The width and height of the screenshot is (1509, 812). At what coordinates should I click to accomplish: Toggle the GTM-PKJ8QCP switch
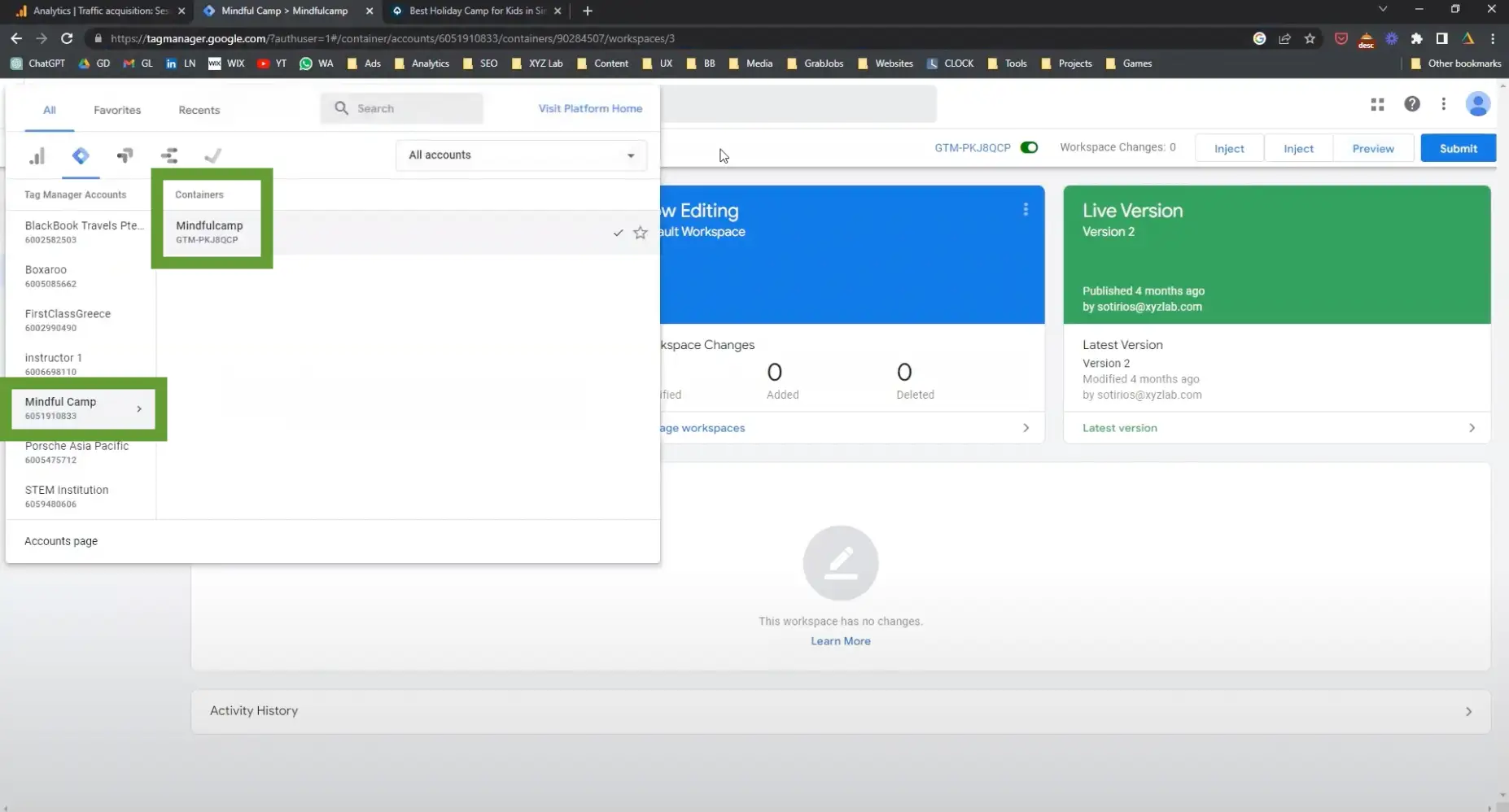click(x=1030, y=148)
